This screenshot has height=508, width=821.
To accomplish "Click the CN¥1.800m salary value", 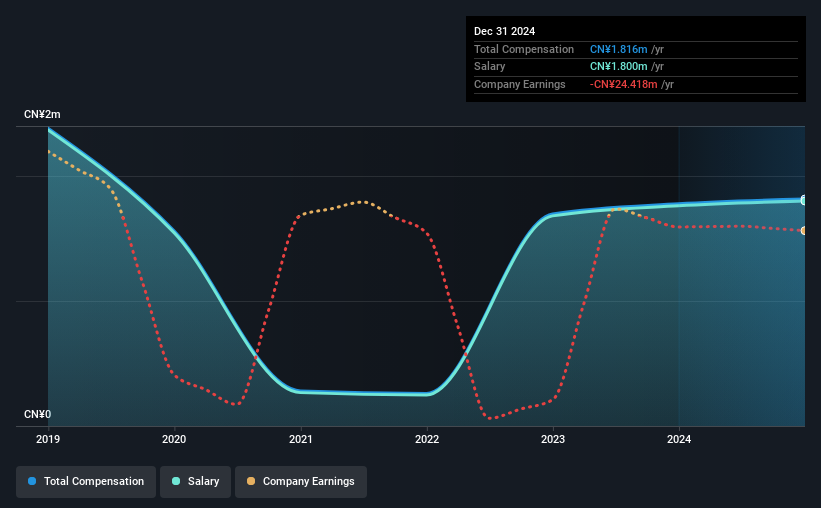I will coord(618,67).
